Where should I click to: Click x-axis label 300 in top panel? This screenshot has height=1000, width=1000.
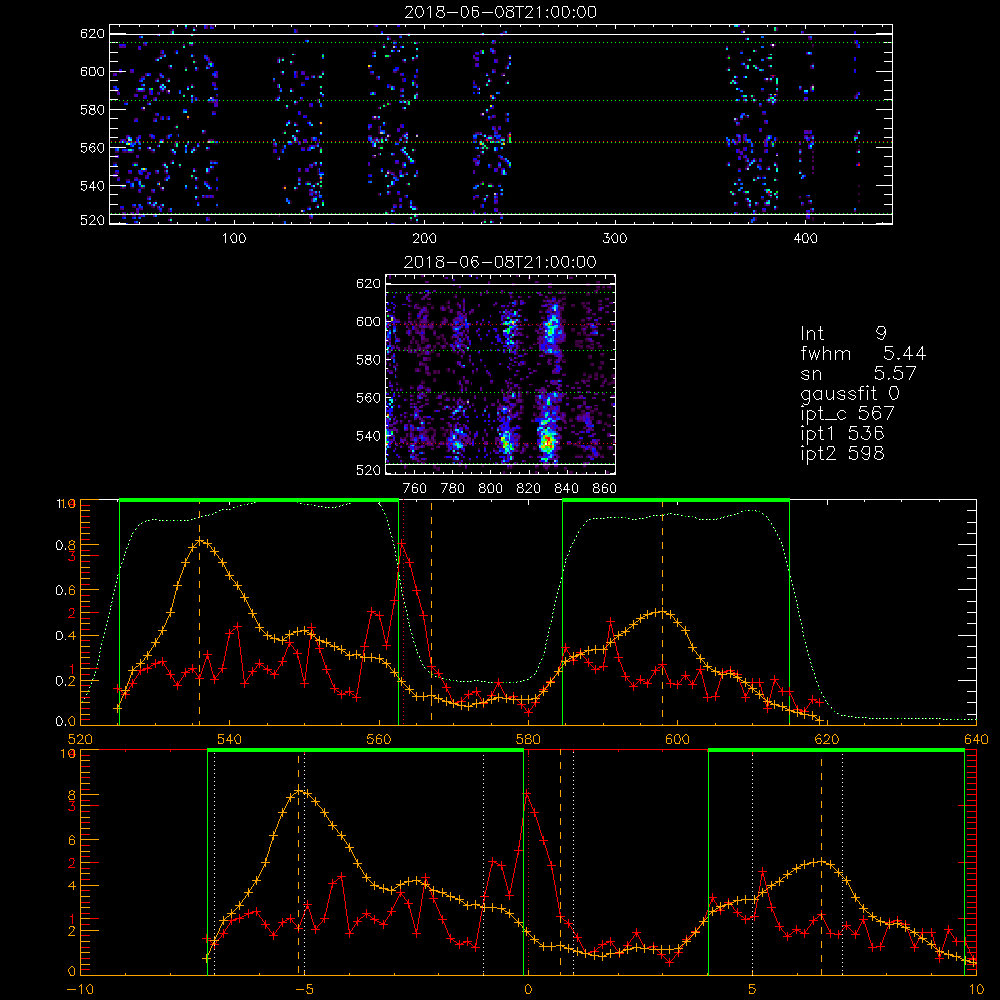[x=615, y=239]
